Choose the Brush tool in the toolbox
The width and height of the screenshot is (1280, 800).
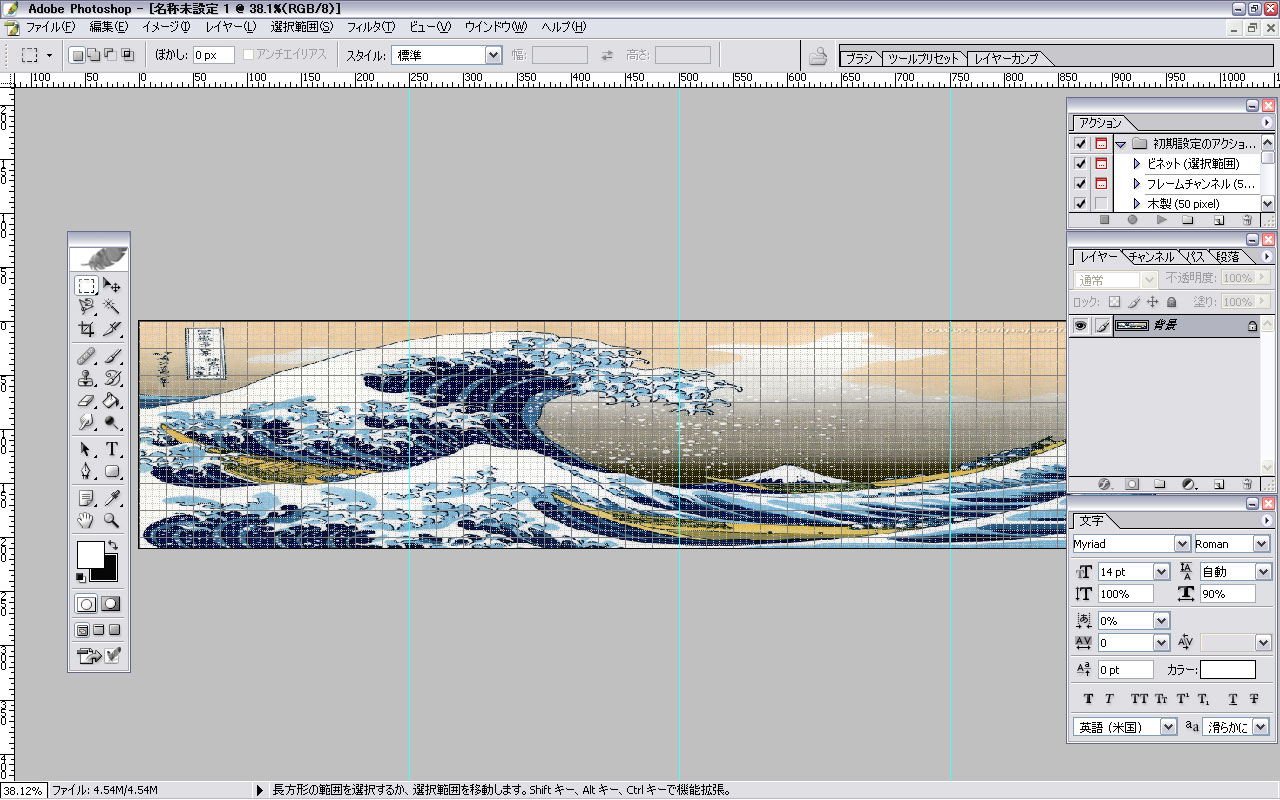point(112,356)
